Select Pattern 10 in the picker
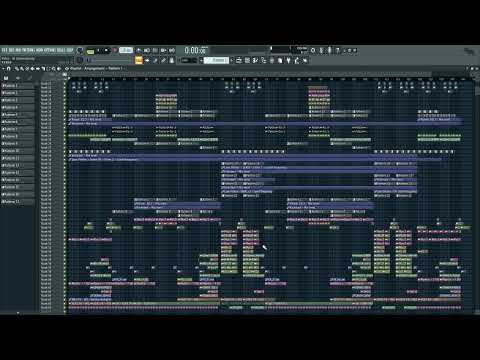 click(18, 151)
